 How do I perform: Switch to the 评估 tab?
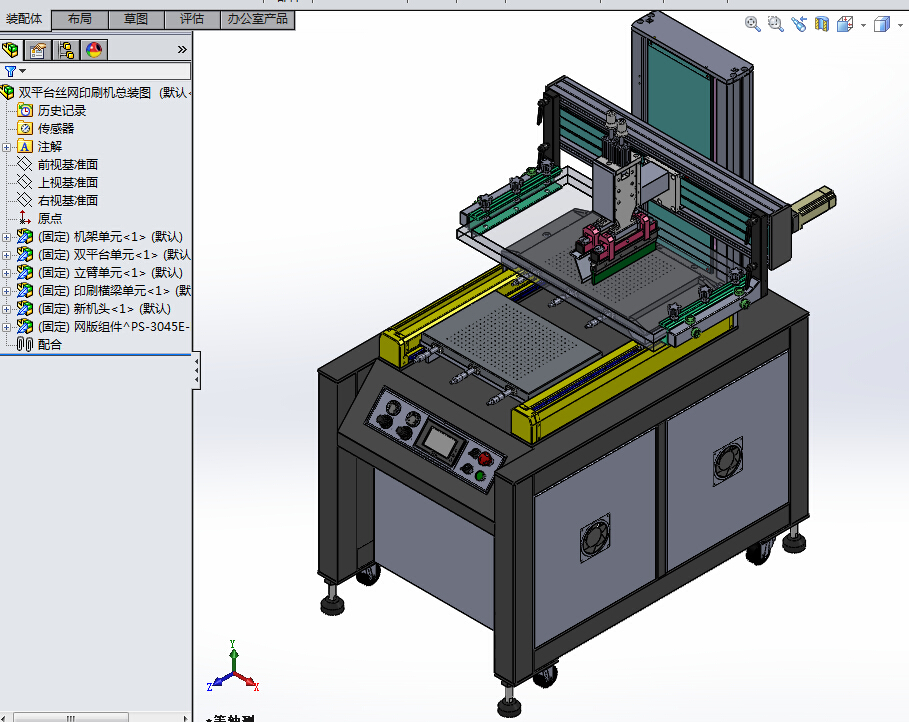192,19
